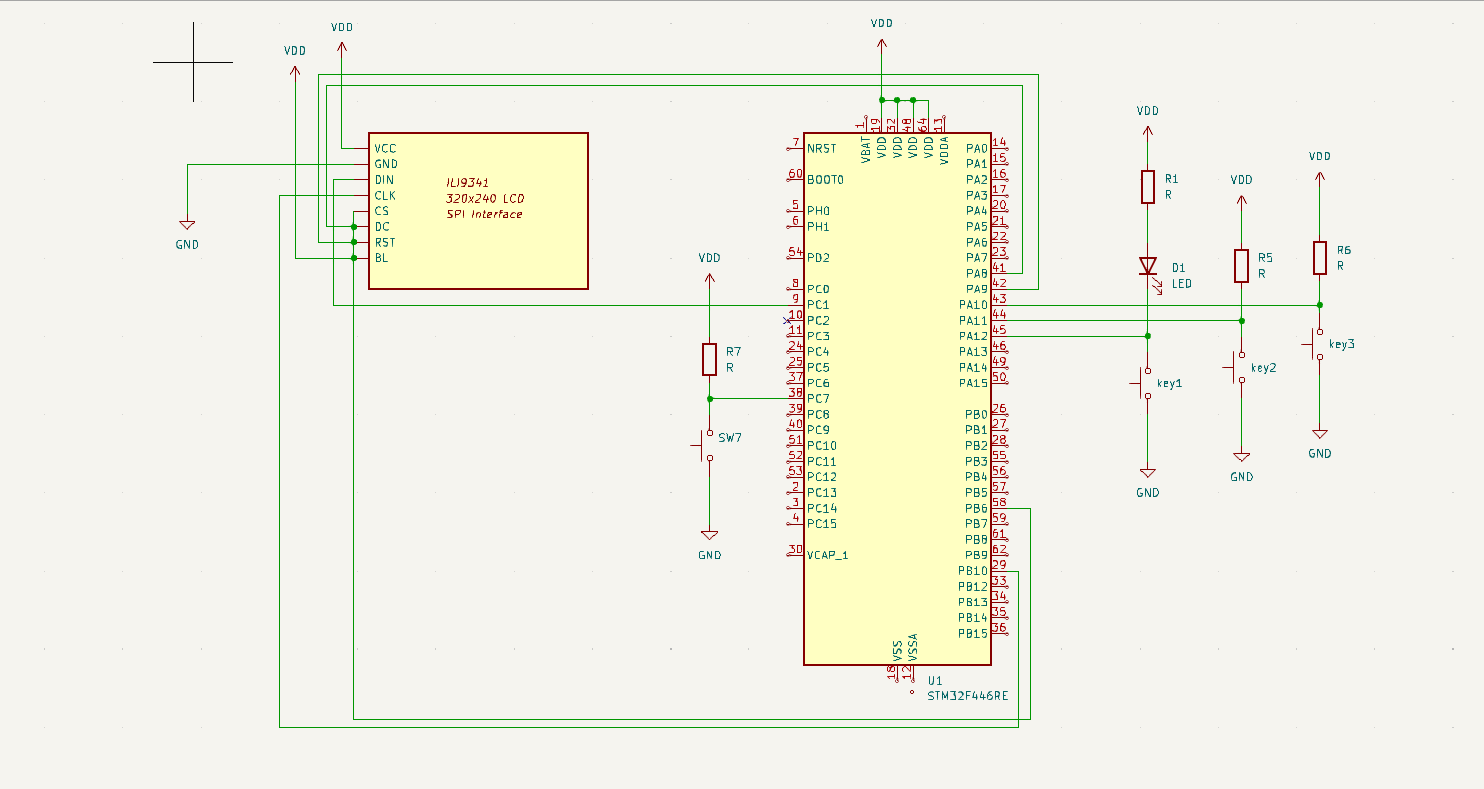Select VDD power arrow feeding LCD VCC
This screenshot has height=789, width=1484.
pyautogui.click(x=342, y=48)
